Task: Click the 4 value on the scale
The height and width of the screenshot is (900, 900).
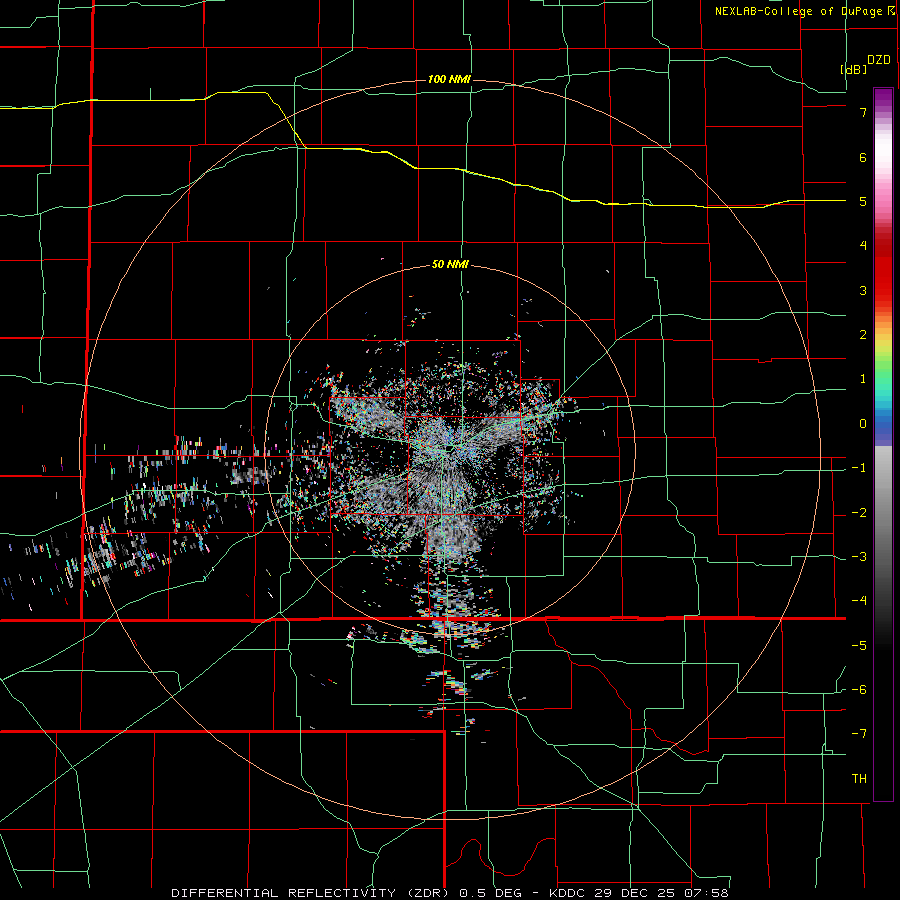Action: (863, 246)
